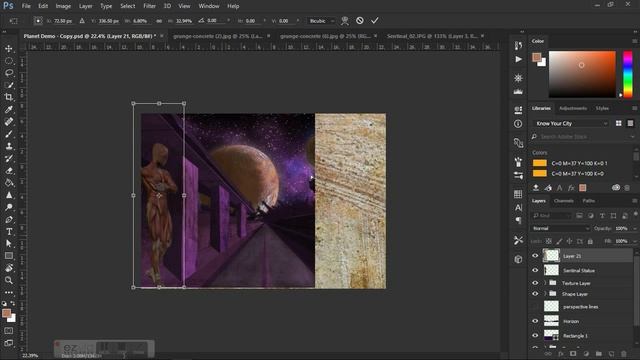Select the Path Selection tool
The width and height of the screenshot is (640, 360).
[x=9, y=244]
